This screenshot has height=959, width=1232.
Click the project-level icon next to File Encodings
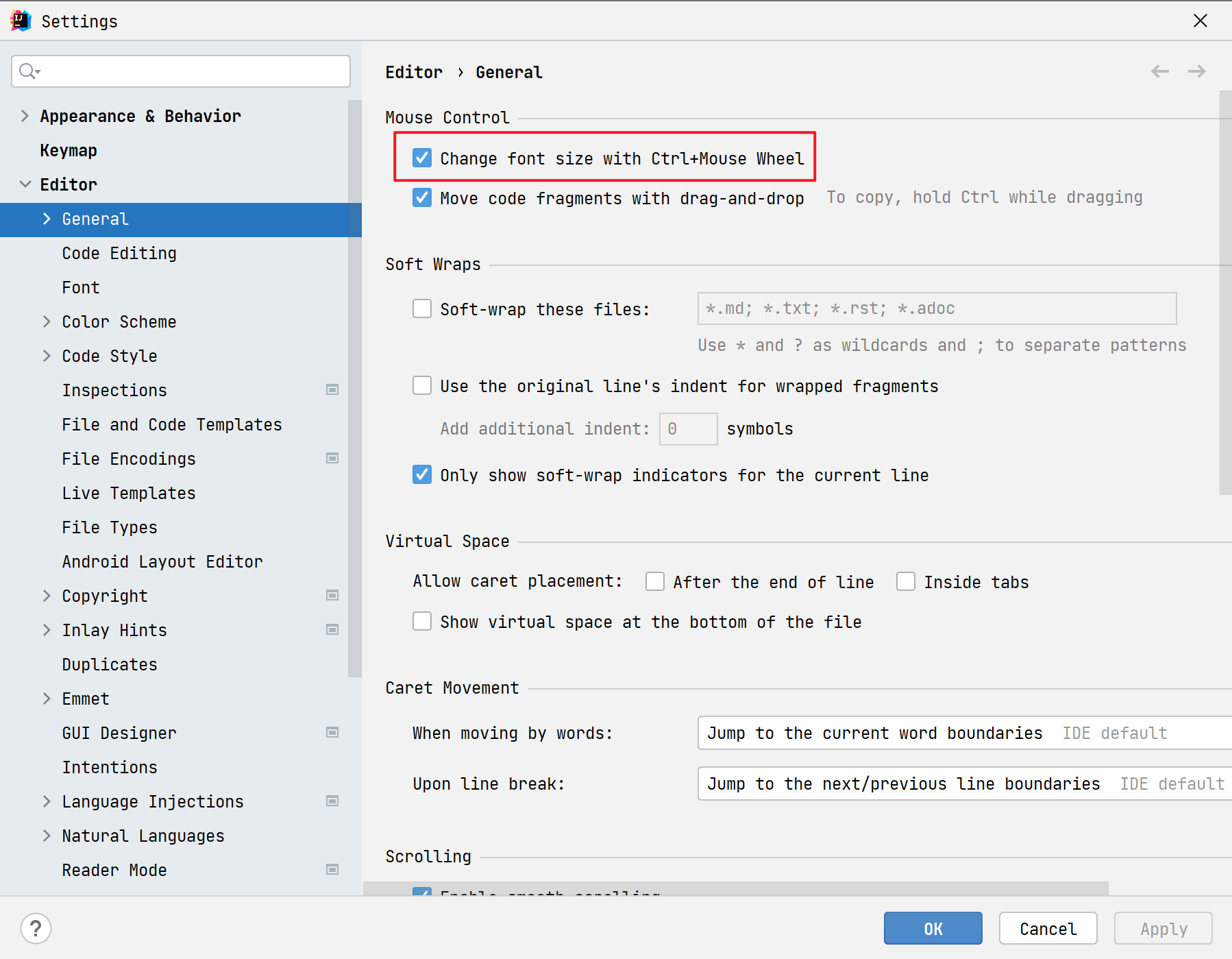point(332,459)
